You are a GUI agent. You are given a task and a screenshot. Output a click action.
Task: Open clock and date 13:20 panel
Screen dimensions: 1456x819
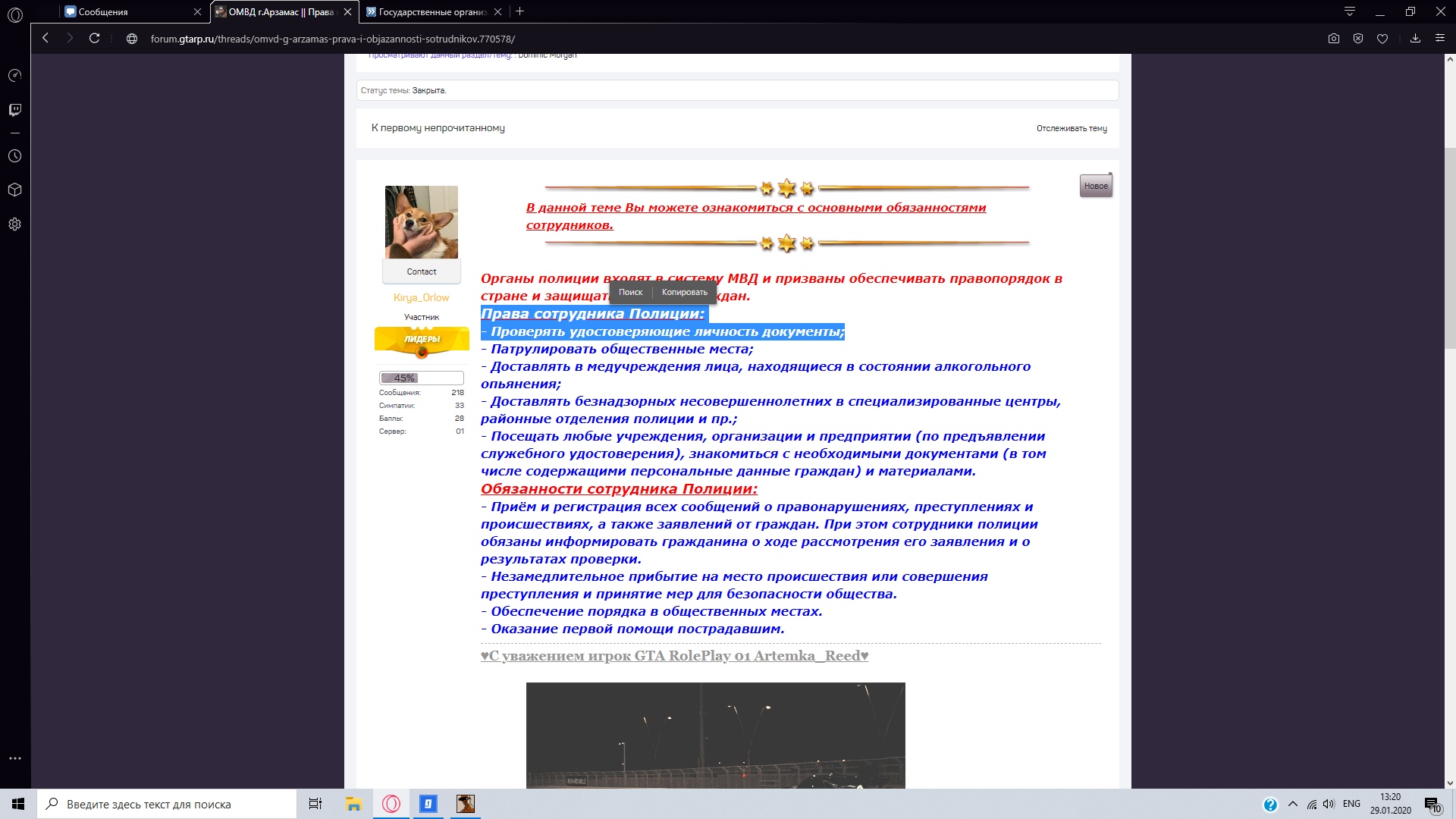point(1391,804)
